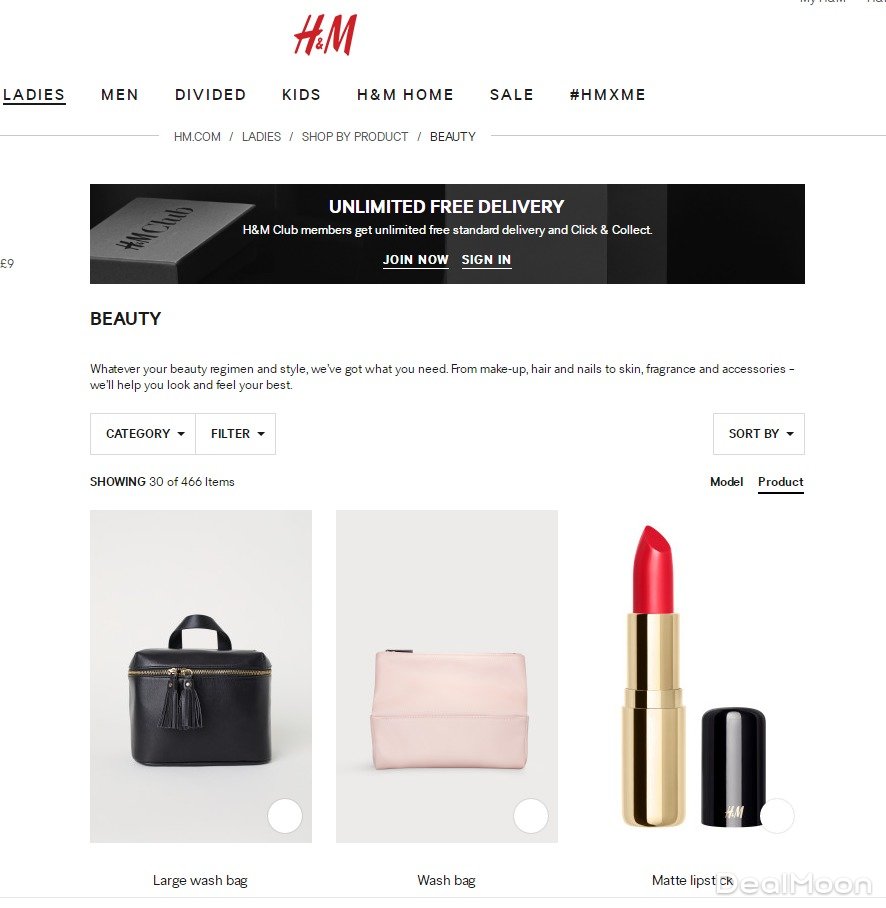The width and height of the screenshot is (886, 908).
Task: Favourite the pink Wash bag via circle icon
Action: click(530, 816)
